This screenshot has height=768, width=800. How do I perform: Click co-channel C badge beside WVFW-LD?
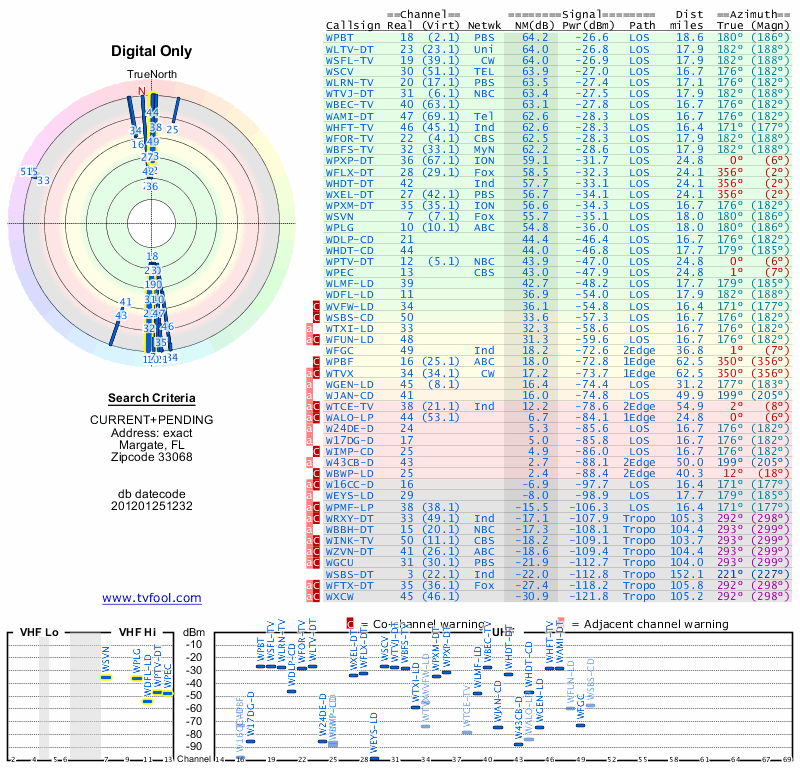pos(316,306)
